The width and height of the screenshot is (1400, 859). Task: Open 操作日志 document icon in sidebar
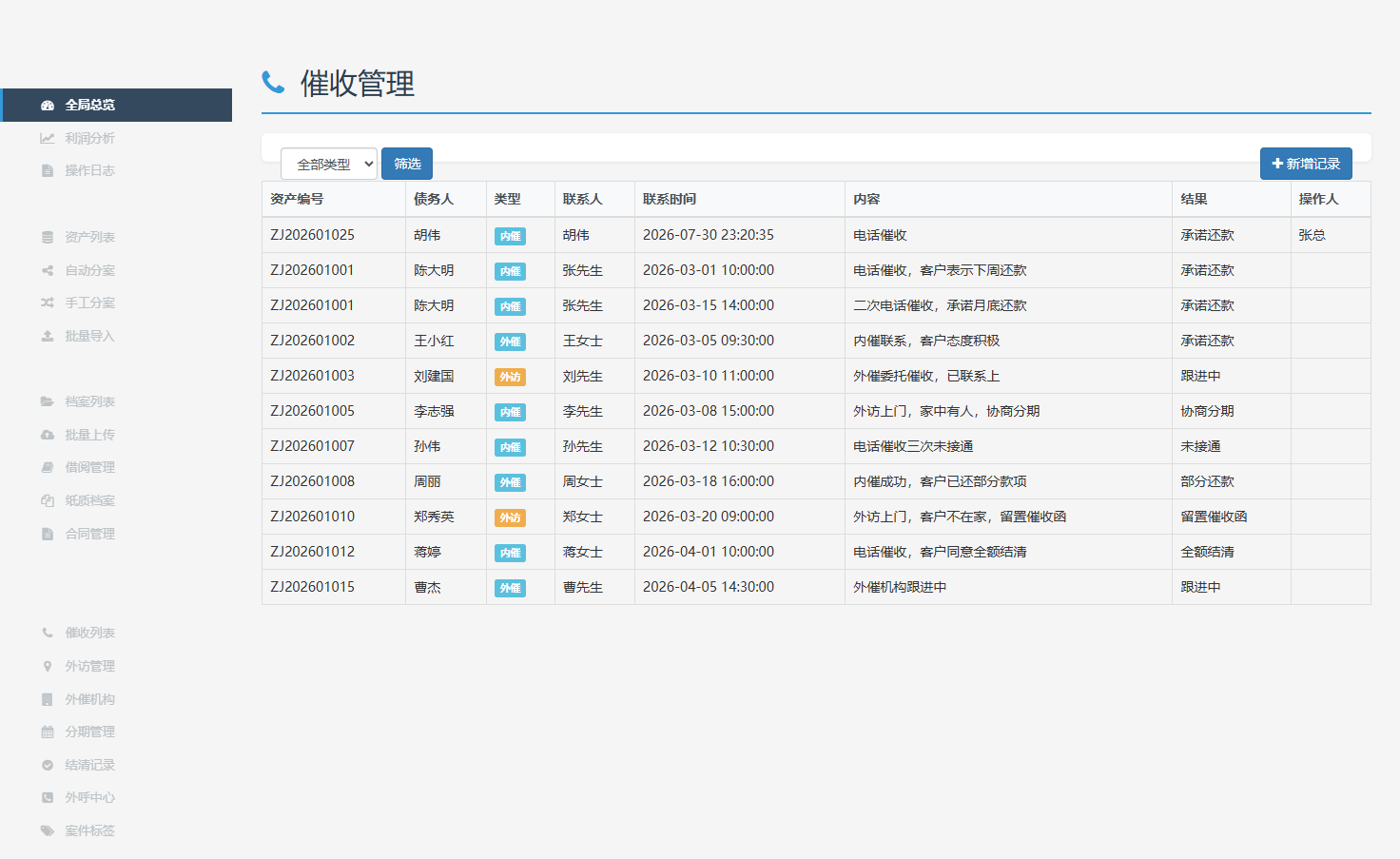tap(47, 171)
